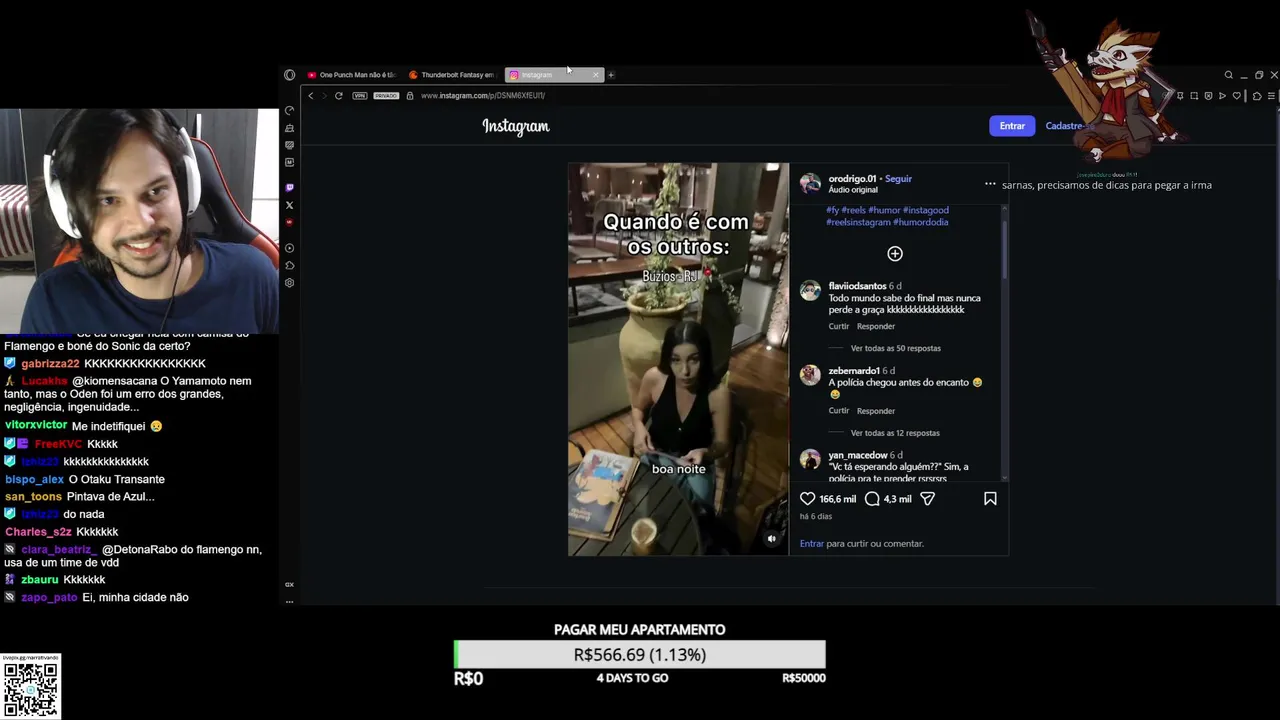Image resolution: width=1280 pixels, height=720 pixels.
Task: Open flaviiodsantos profile from comment
Action: (x=857, y=286)
